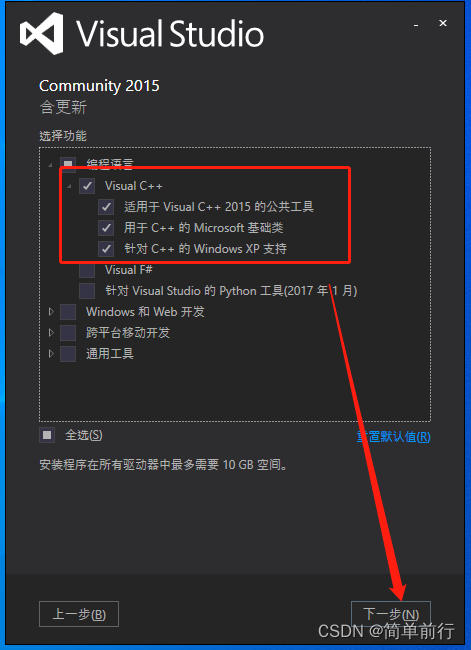
Task: Check the 通用工具 checkbox
Action: 68,354
